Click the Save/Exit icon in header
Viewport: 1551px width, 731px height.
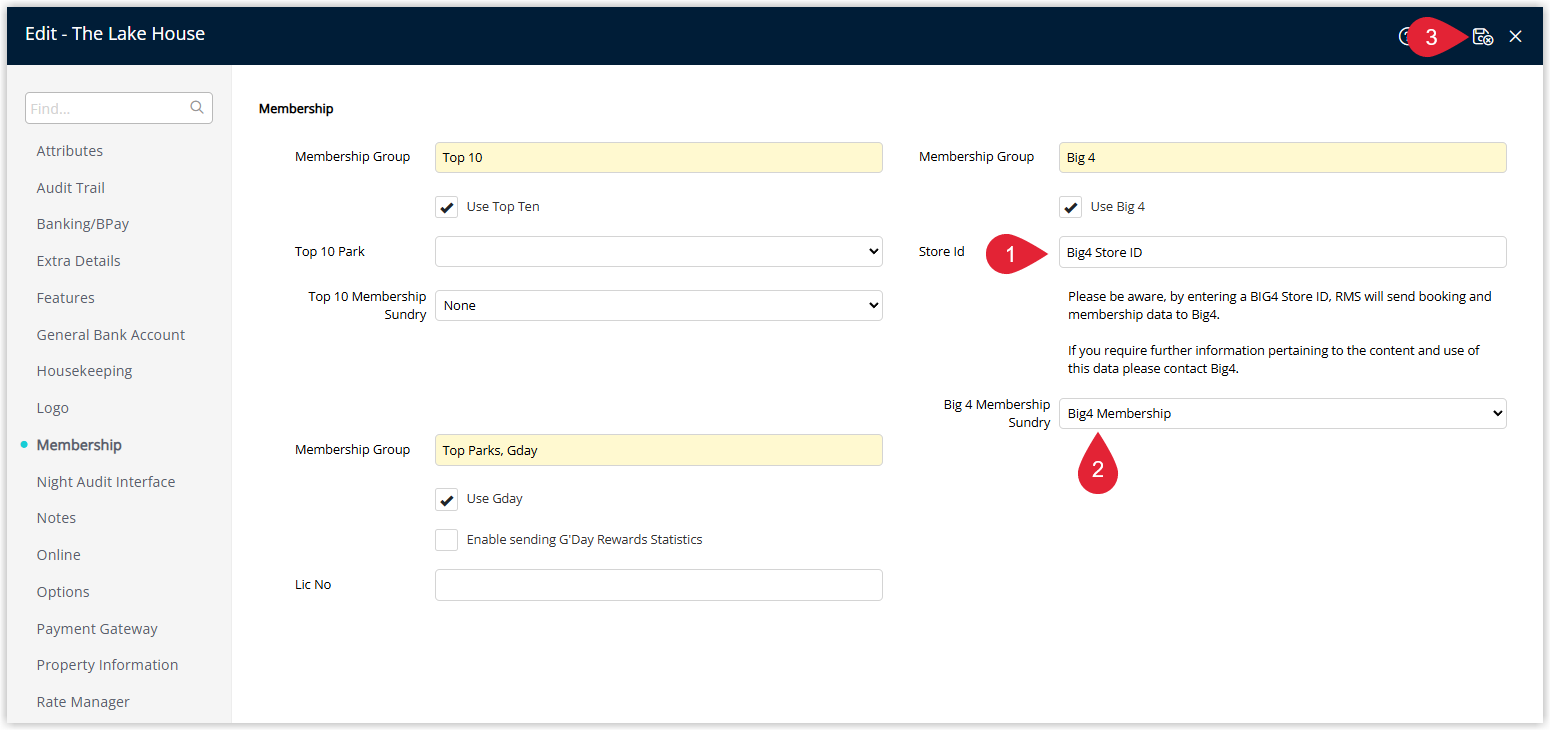click(1483, 37)
